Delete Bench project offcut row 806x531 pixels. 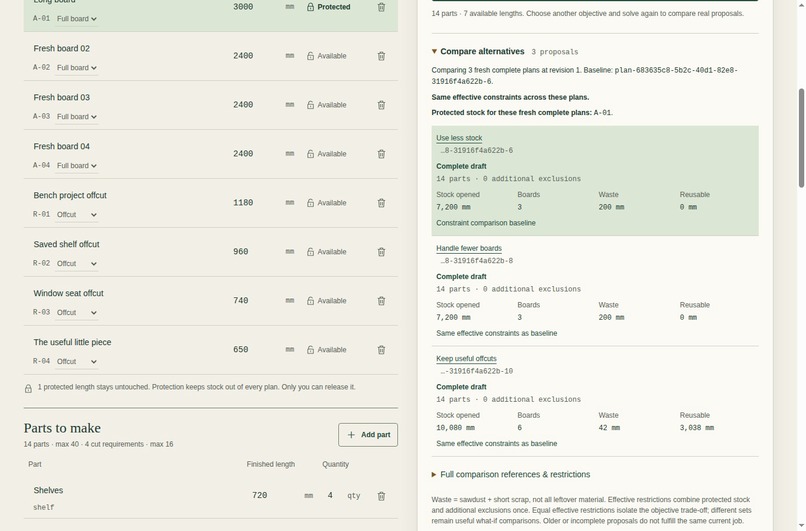381,203
